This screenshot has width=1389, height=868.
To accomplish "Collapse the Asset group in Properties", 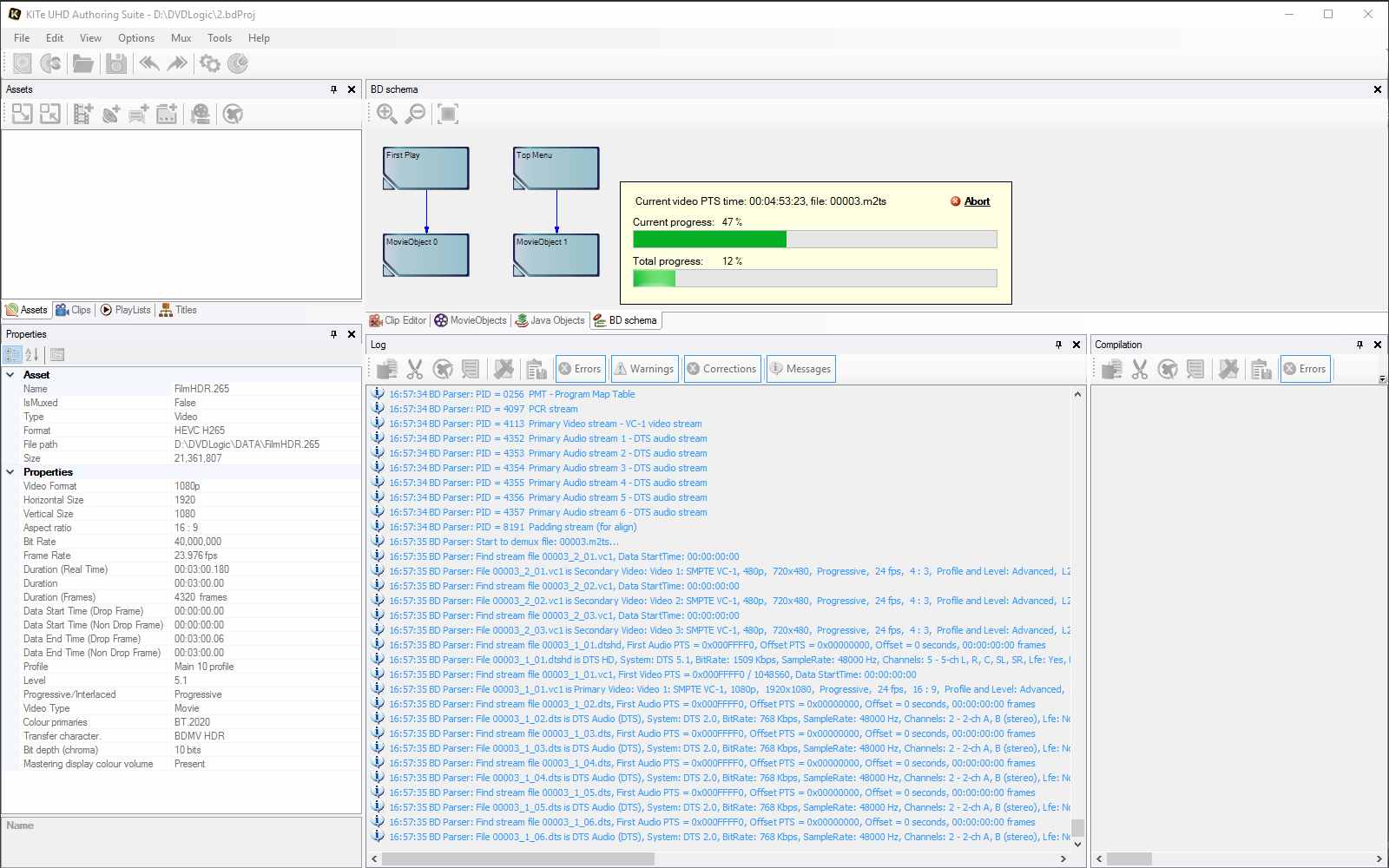I will [10, 375].
